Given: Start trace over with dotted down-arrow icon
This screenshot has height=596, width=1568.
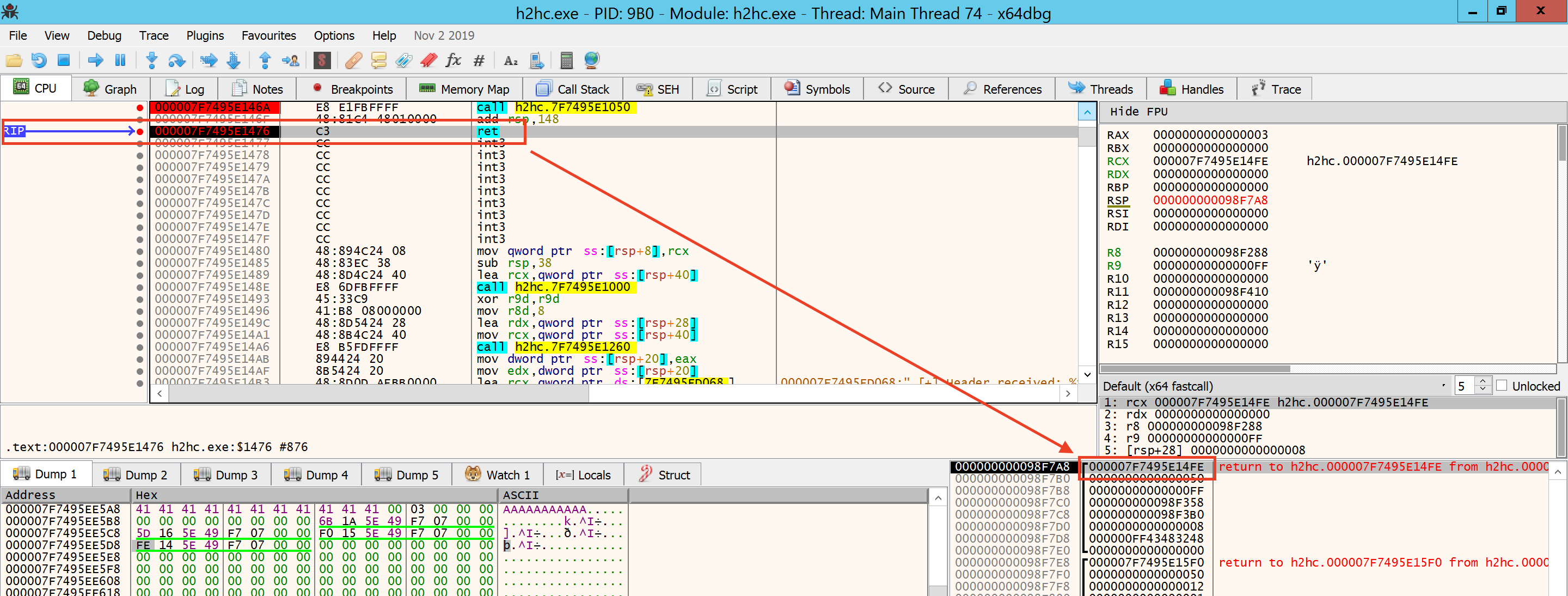Looking at the screenshot, I should tap(233, 60).
